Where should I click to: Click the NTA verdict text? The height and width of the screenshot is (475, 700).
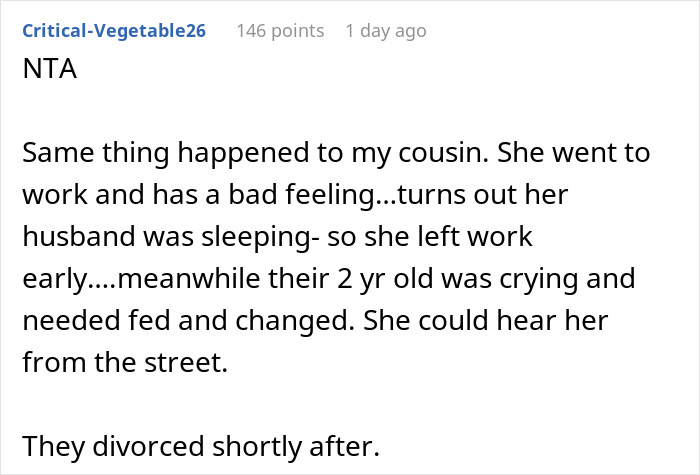(46, 75)
